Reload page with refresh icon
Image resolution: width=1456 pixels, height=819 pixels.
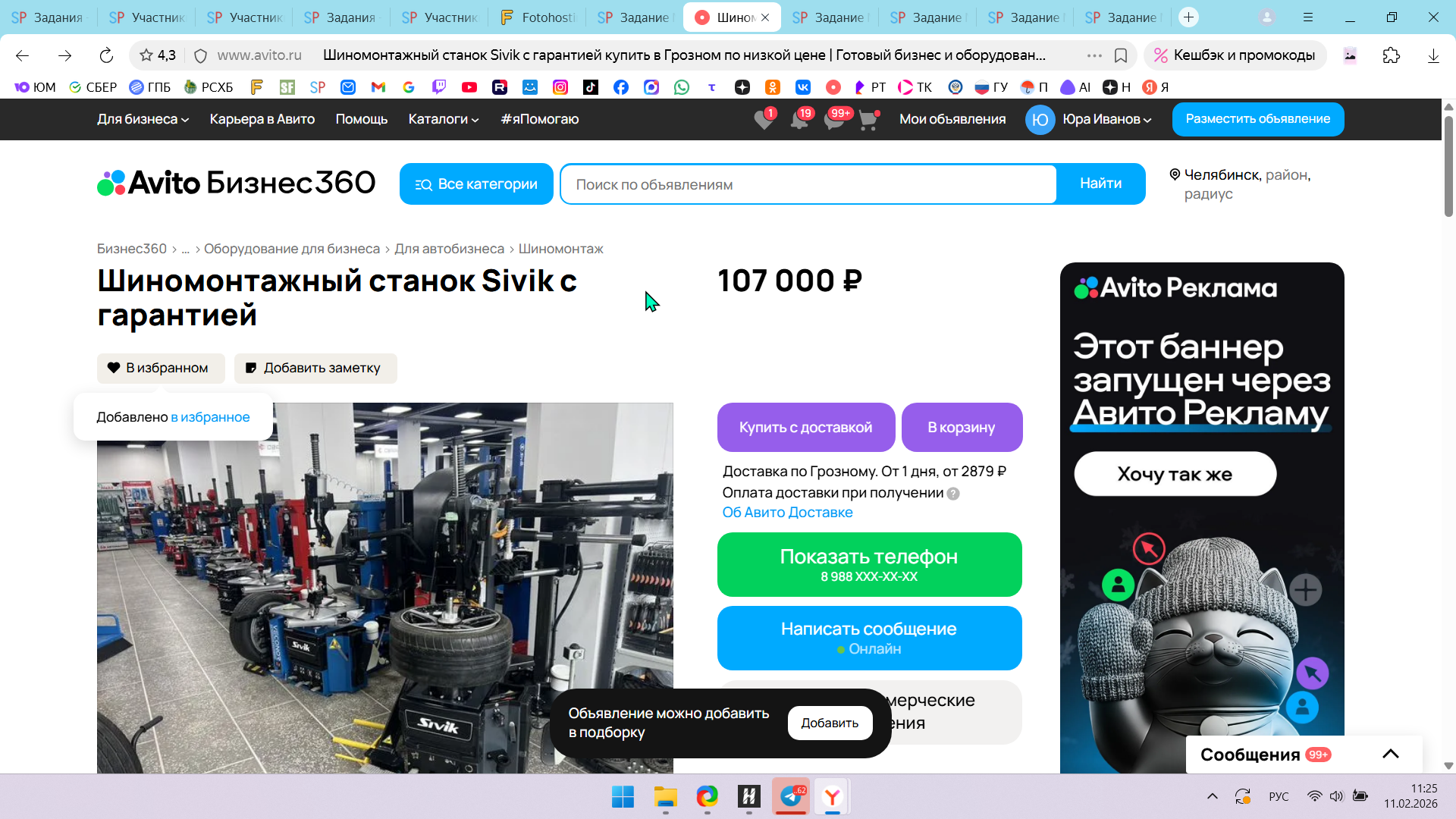pos(106,55)
